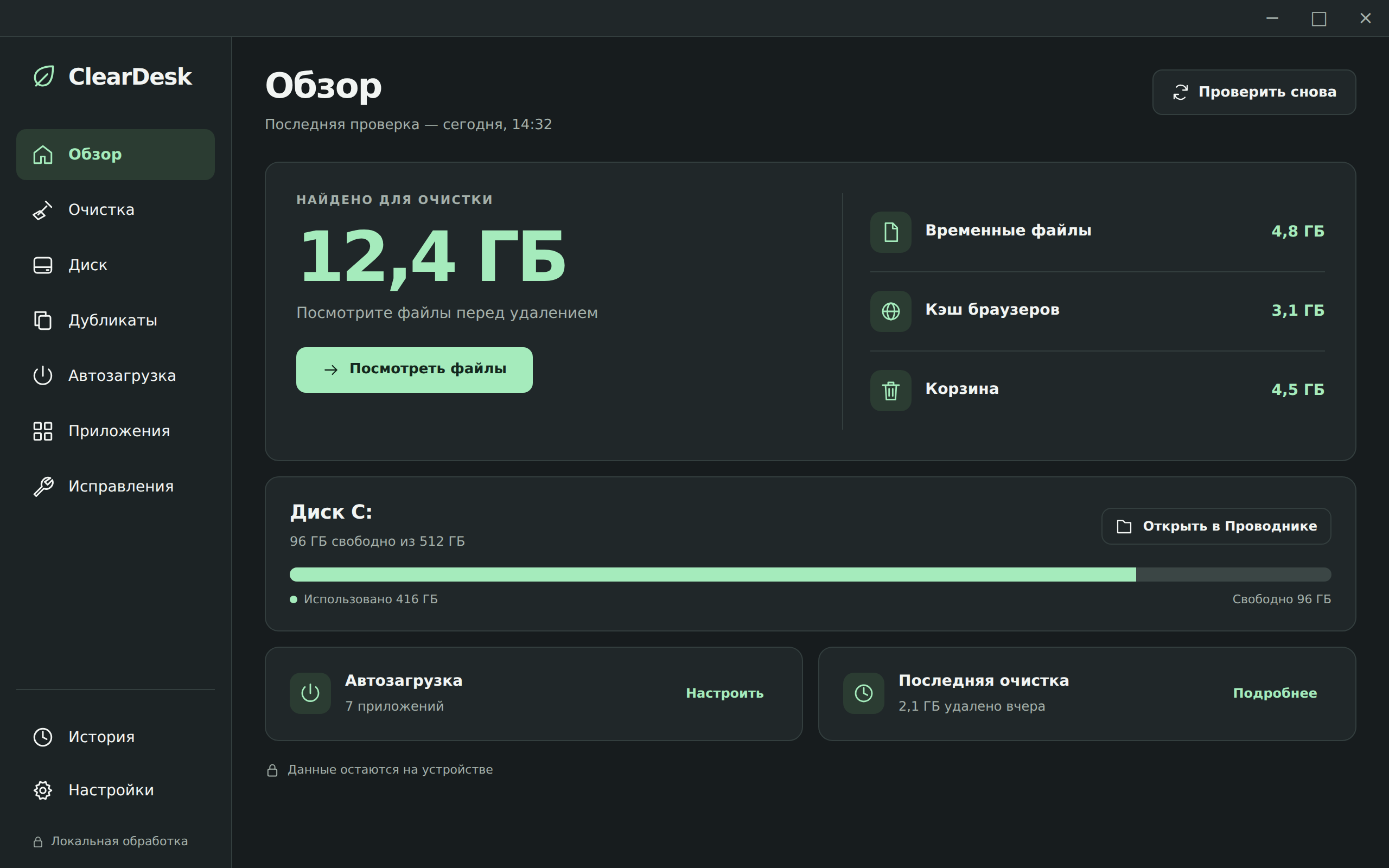Click the Настроить link
Viewport: 1389px width, 868px height.
click(724, 693)
